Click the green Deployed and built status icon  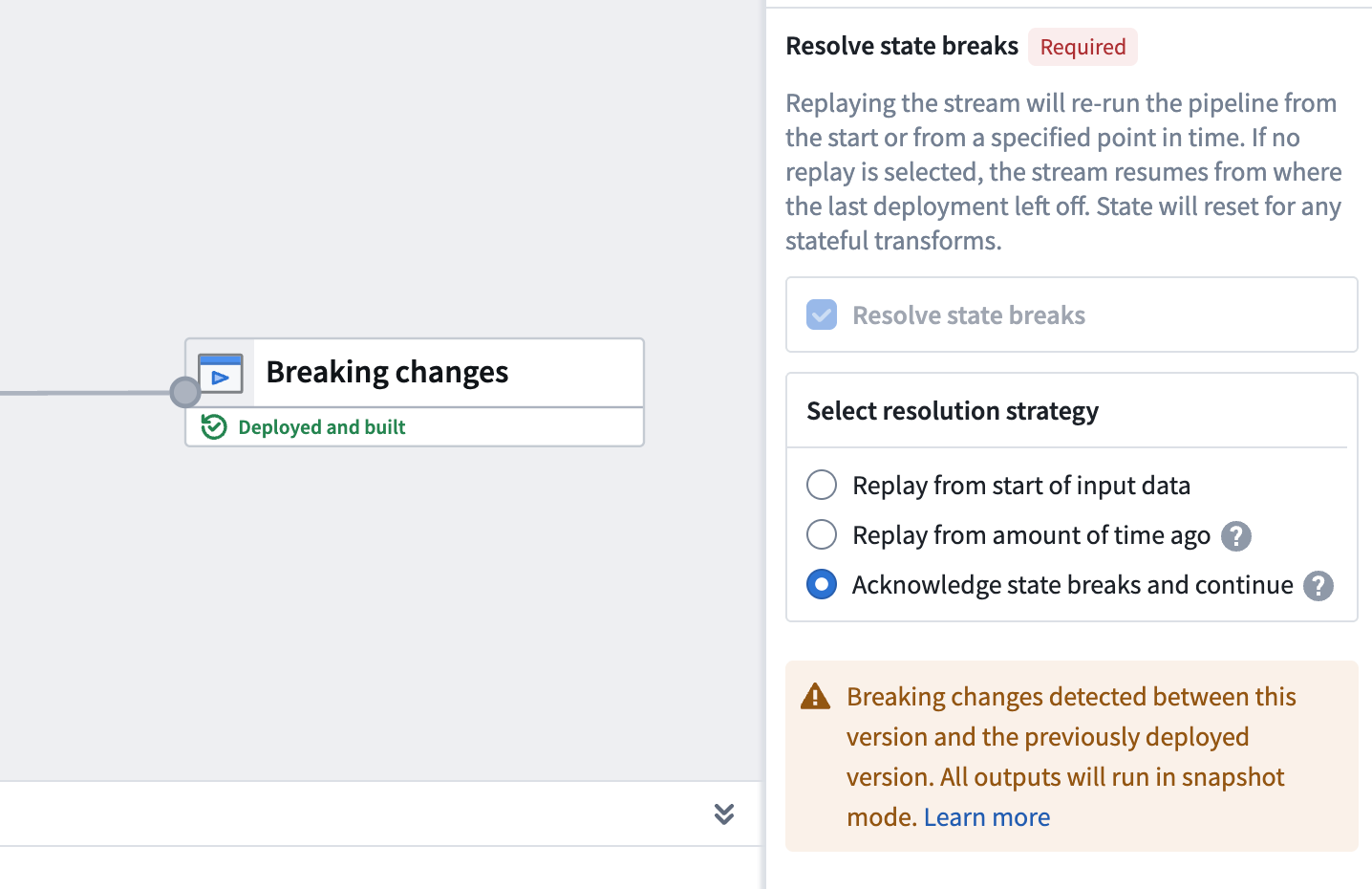tap(214, 426)
